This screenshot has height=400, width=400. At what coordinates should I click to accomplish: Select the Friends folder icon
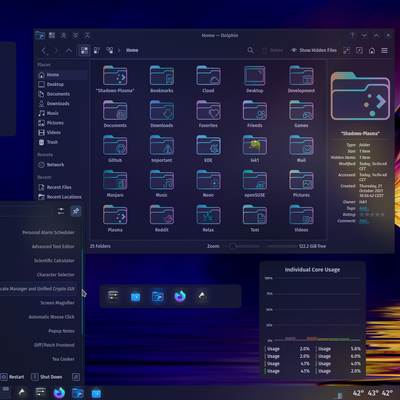coord(255,110)
